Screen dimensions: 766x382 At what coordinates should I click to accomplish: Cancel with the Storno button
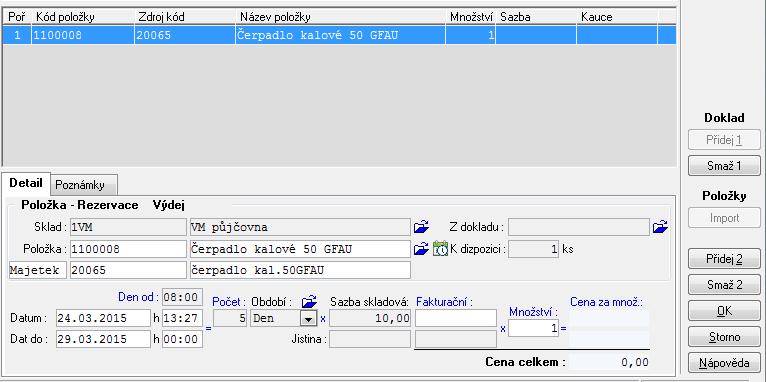point(724,337)
